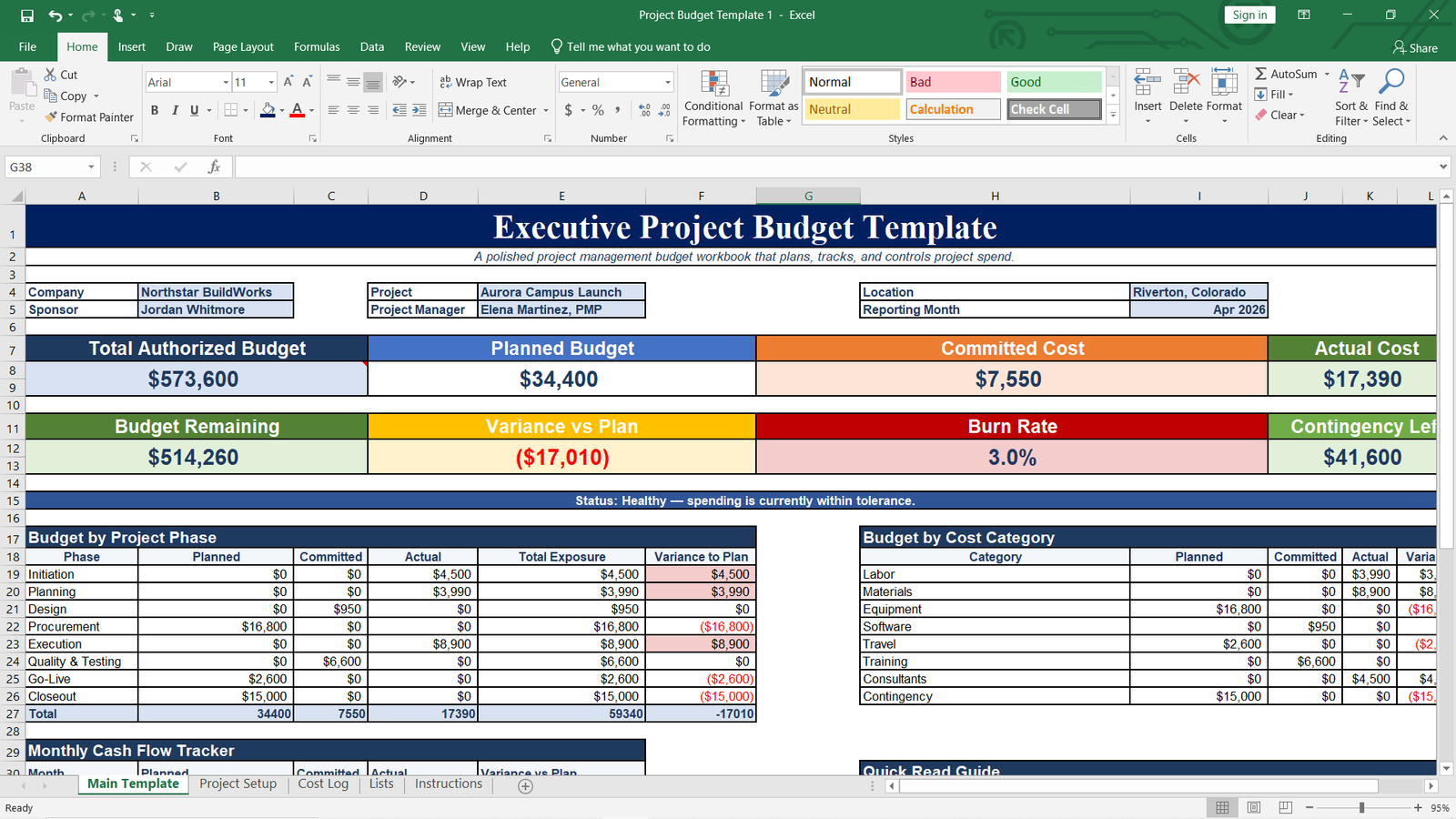
Task: Select column G header
Action: click(x=808, y=197)
